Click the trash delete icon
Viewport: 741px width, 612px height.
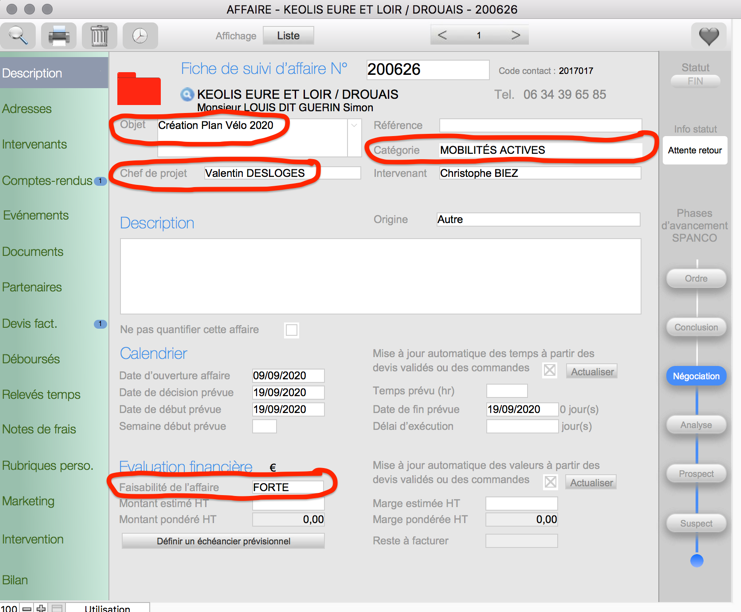tap(99, 36)
